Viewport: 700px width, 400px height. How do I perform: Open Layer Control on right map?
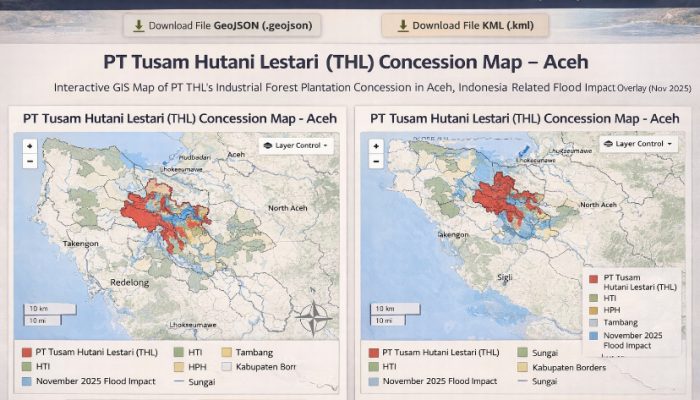[x=638, y=144]
